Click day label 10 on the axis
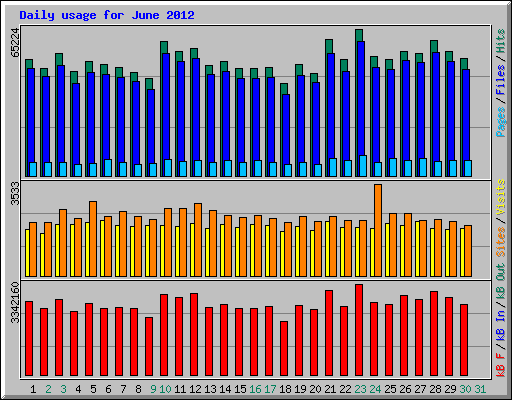Viewport: 512px width, 400px height. (x=165, y=389)
